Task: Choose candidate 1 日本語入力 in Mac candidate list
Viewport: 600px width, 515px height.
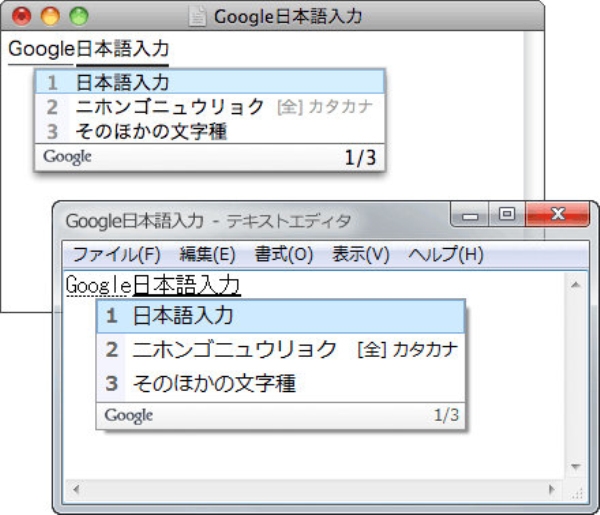Action: pos(123,82)
